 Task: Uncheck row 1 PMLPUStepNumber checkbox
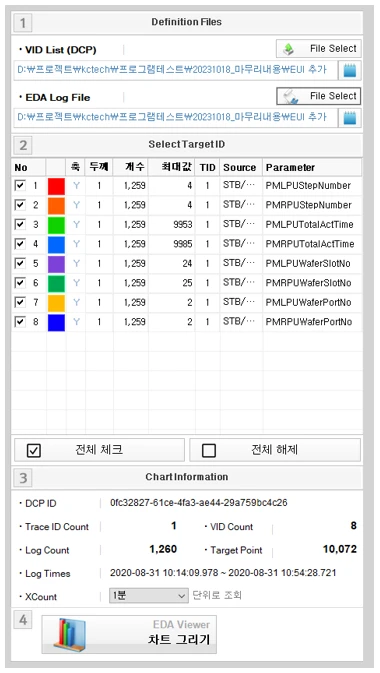coord(20,185)
